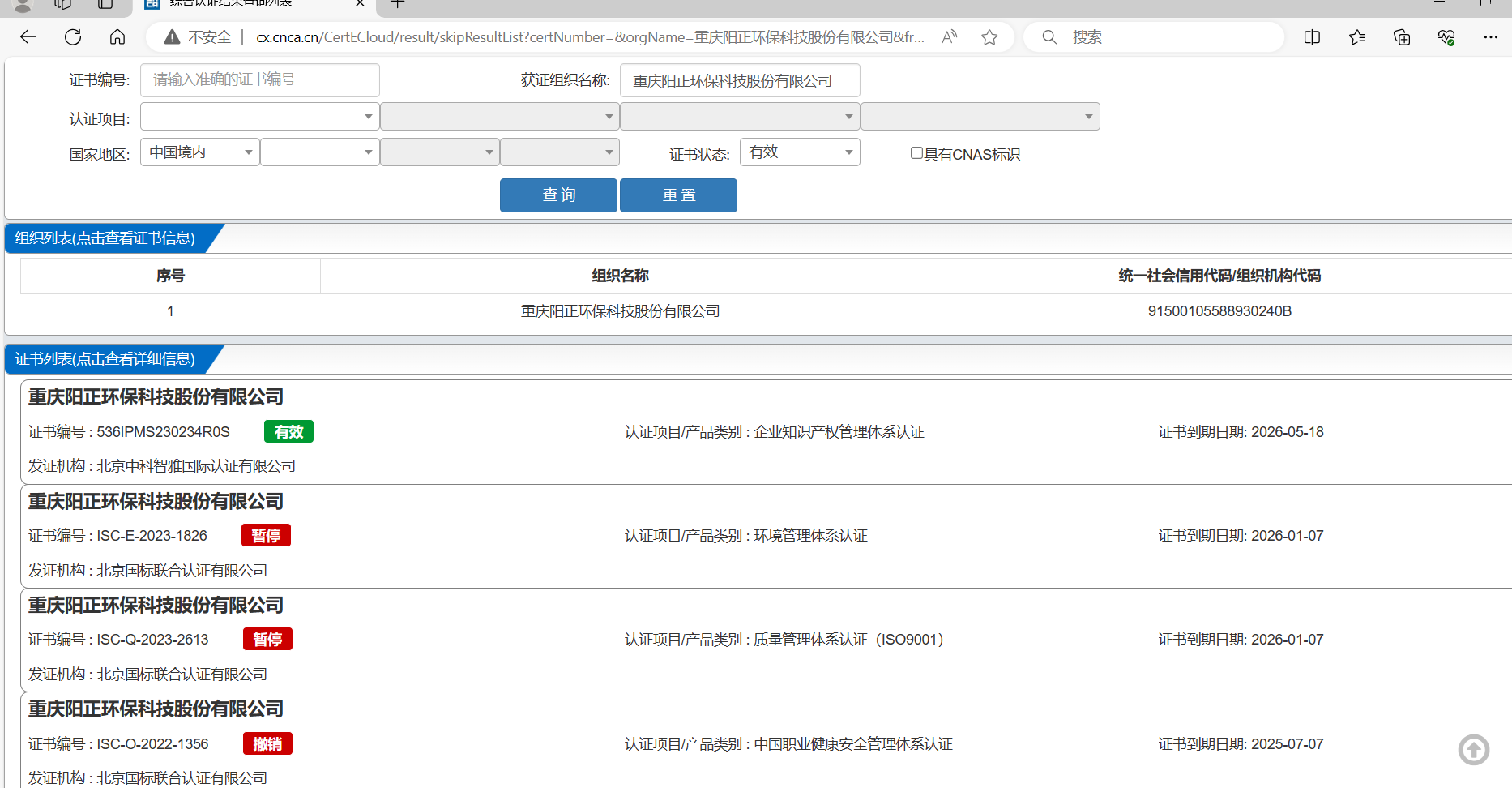Click expiry date 2025-07-07
Screen dimensions: 1512x788
coord(1288,744)
